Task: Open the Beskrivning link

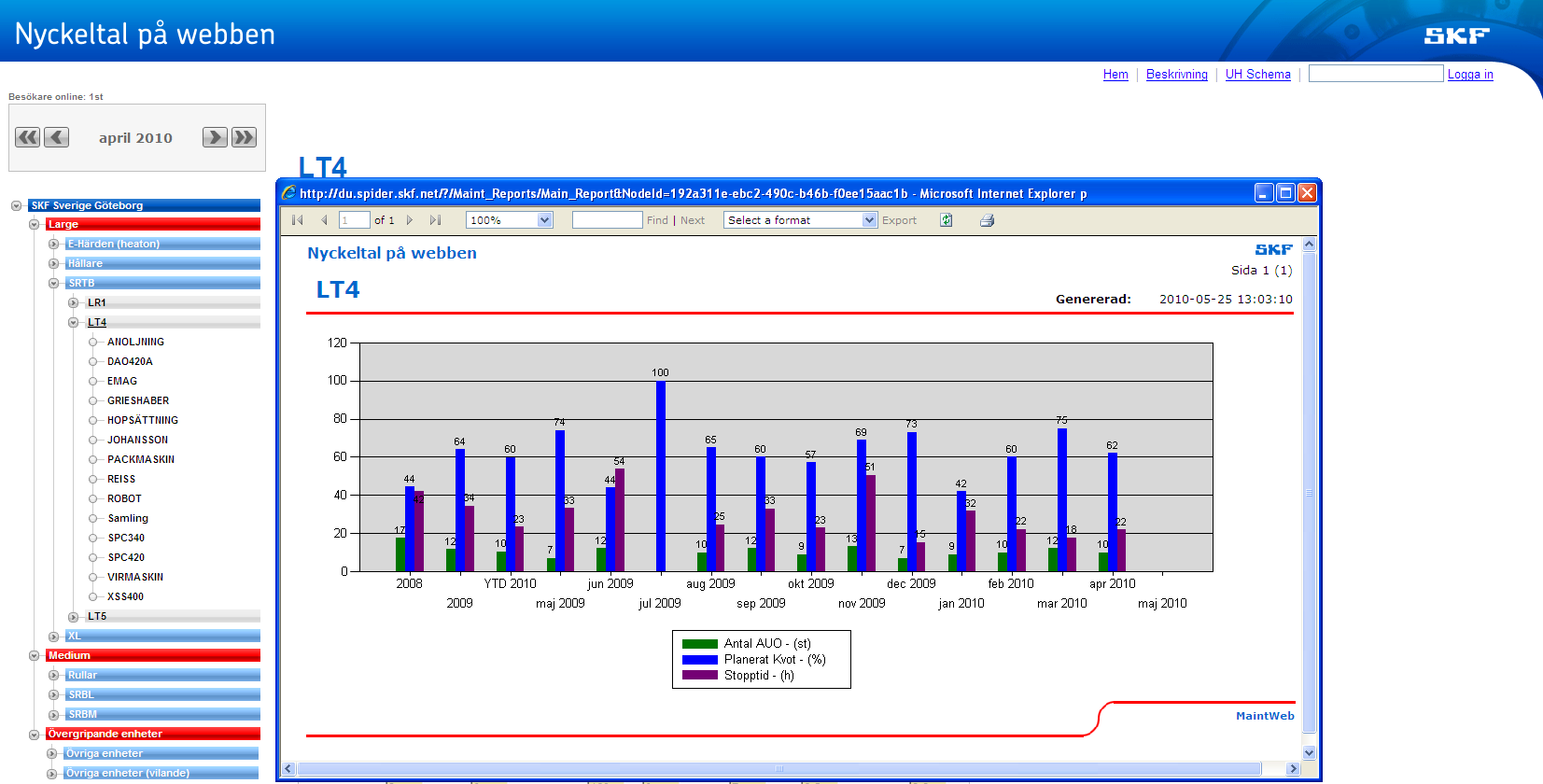Action: (x=1177, y=75)
